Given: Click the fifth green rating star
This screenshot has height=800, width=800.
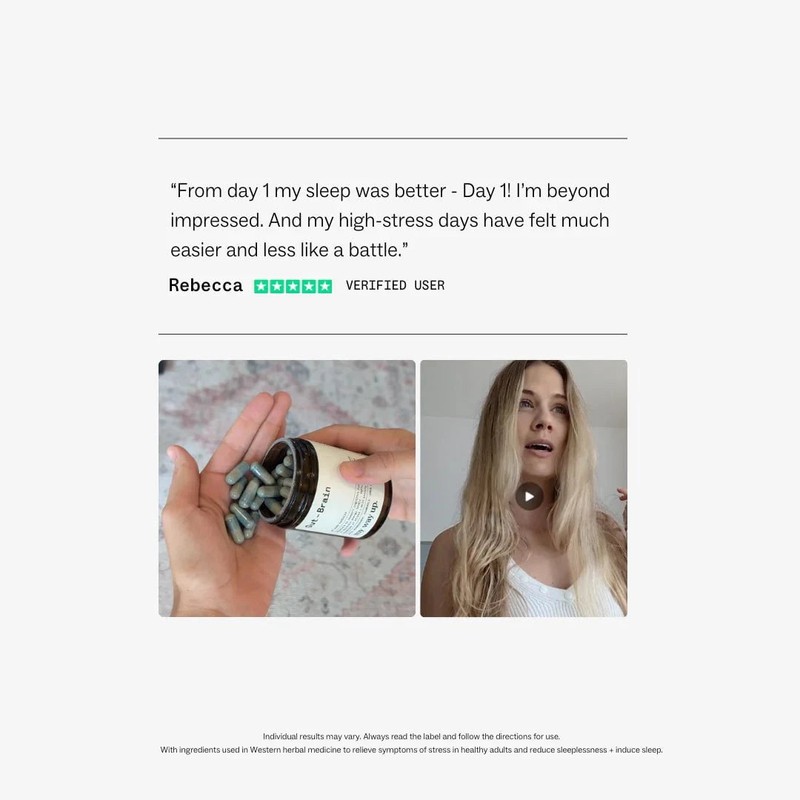Looking at the screenshot, I should [x=324, y=286].
